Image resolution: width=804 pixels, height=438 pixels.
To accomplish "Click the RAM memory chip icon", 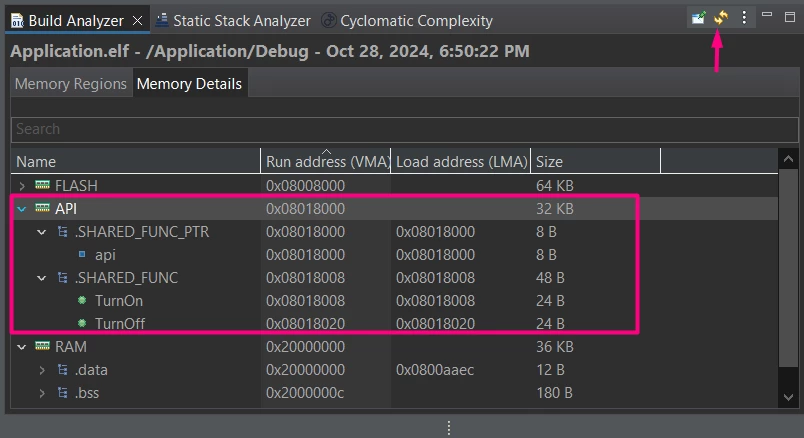I will click(x=43, y=346).
